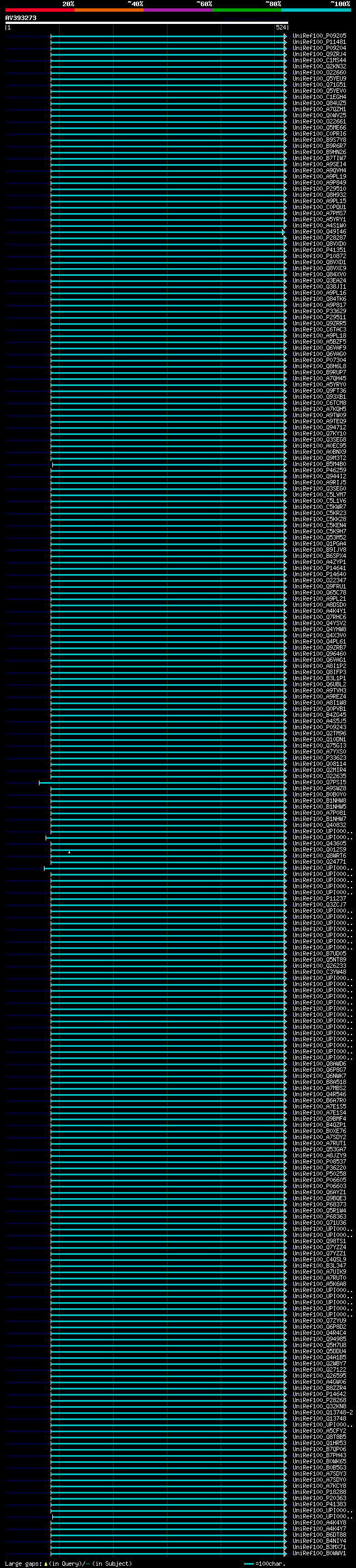The width and height of the screenshot is (356, 1568).
Task: Select the UniRef100_Q93XB1 entry
Action: [x=319, y=397]
